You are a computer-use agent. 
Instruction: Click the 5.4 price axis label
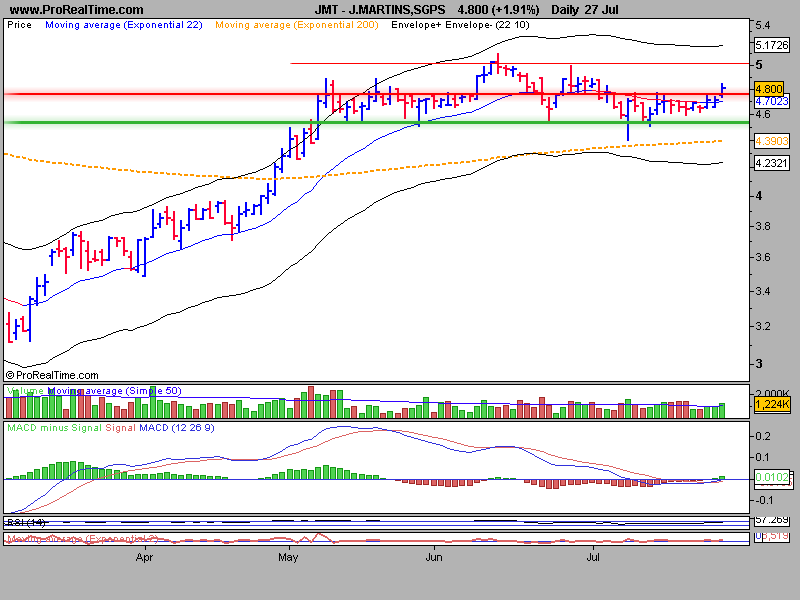(x=763, y=26)
